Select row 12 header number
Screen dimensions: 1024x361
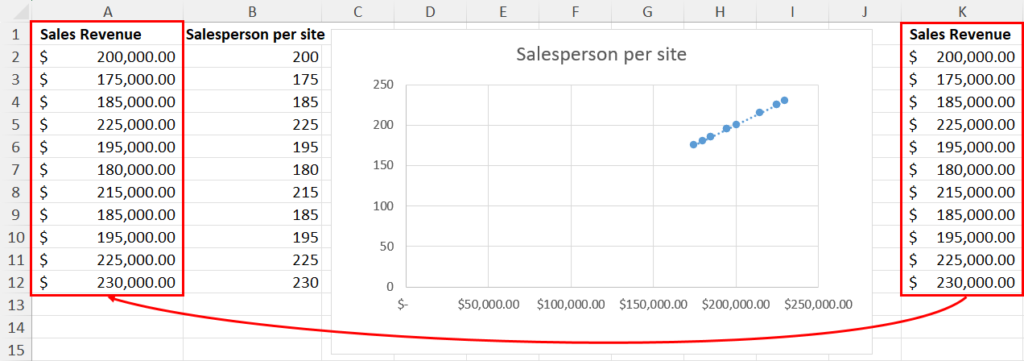[x=16, y=283]
